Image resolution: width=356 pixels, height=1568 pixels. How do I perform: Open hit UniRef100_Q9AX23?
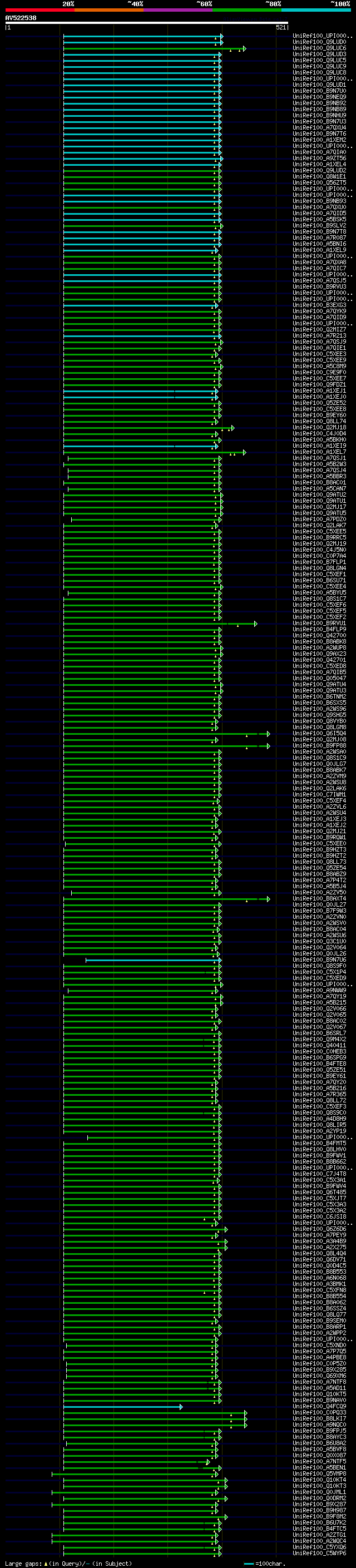(x=319, y=654)
